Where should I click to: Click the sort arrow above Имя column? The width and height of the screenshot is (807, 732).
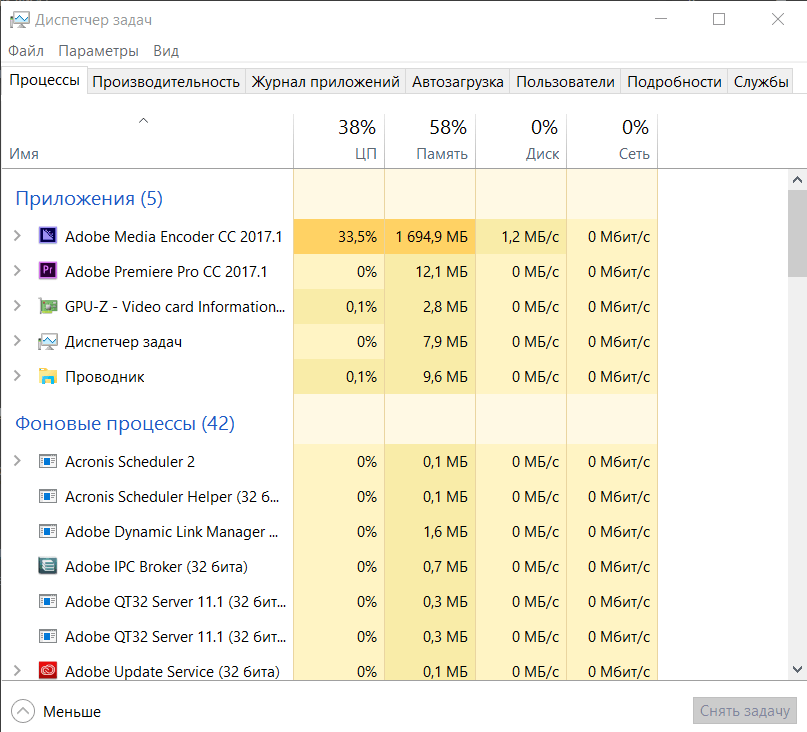point(144,121)
